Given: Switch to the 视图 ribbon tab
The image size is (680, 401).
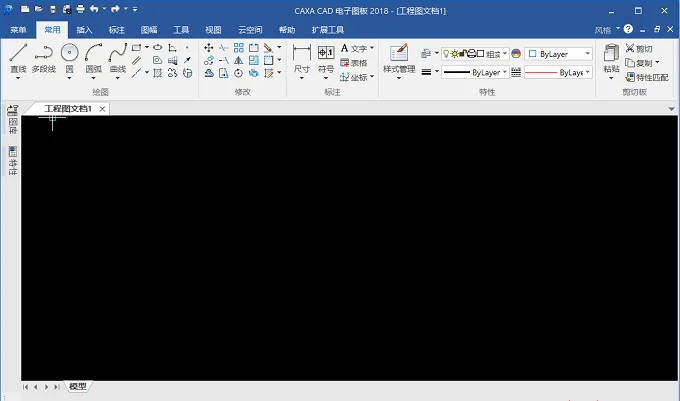Looking at the screenshot, I should coord(213,30).
